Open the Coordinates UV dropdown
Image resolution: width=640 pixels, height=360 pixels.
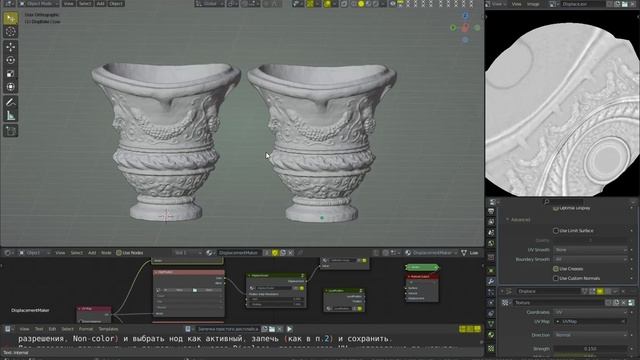(x=591, y=312)
